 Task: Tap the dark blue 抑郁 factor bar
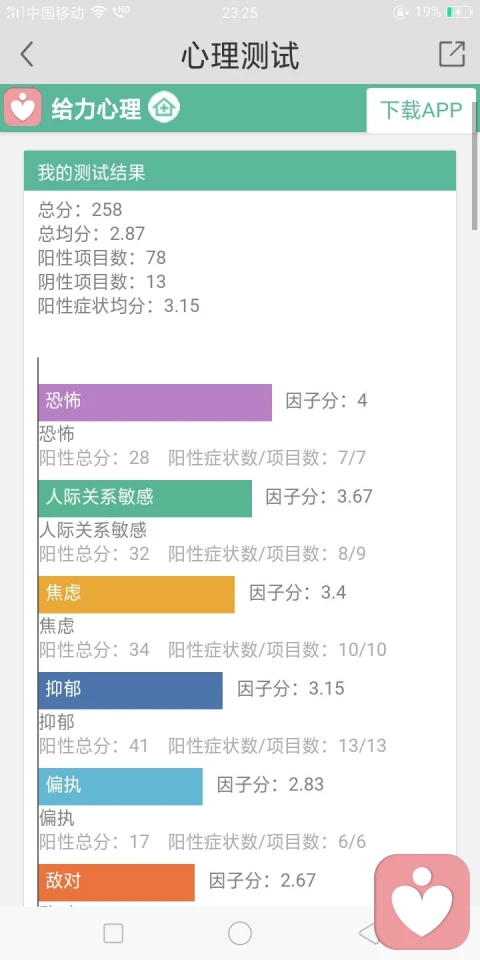[130, 691]
